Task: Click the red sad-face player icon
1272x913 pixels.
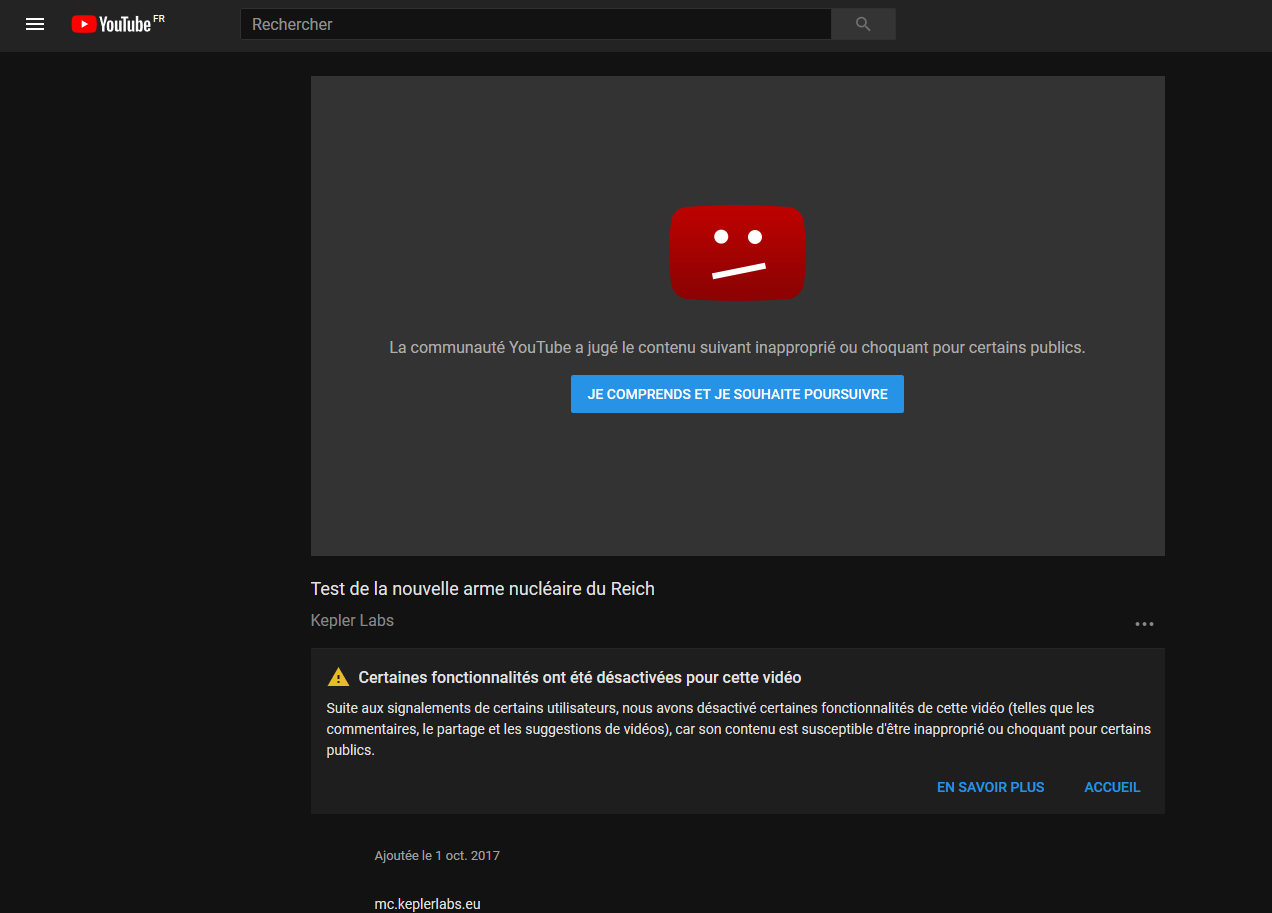Action: tap(737, 253)
